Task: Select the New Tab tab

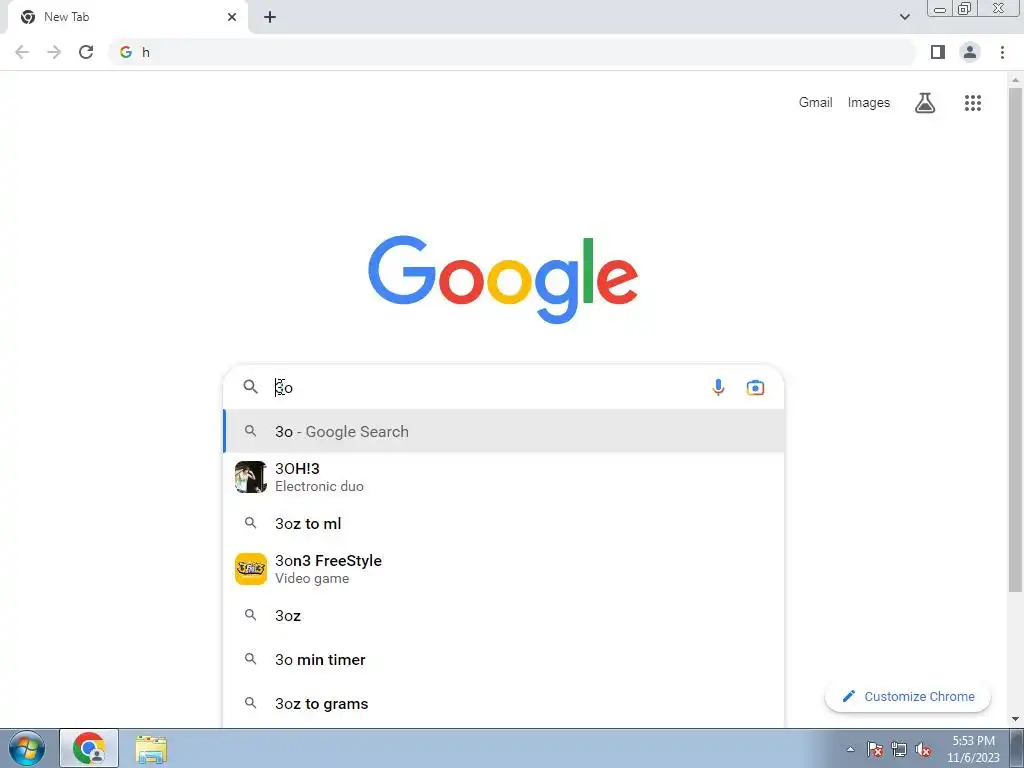Action: click(128, 17)
